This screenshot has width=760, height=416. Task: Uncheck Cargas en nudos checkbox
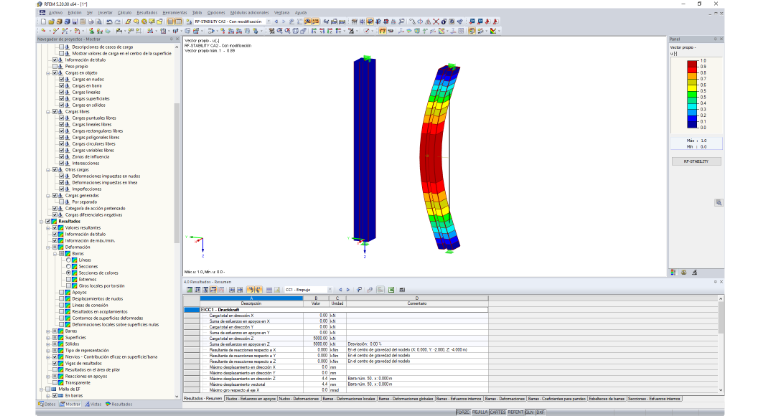[x=62, y=79]
